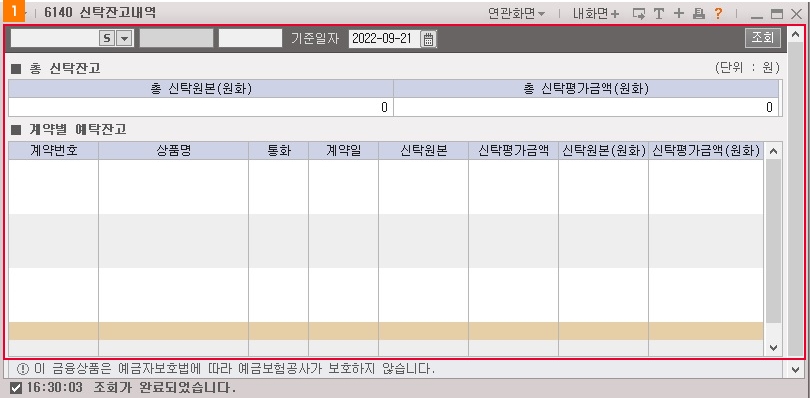Click the password input field next to 기준일자

click(250, 38)
